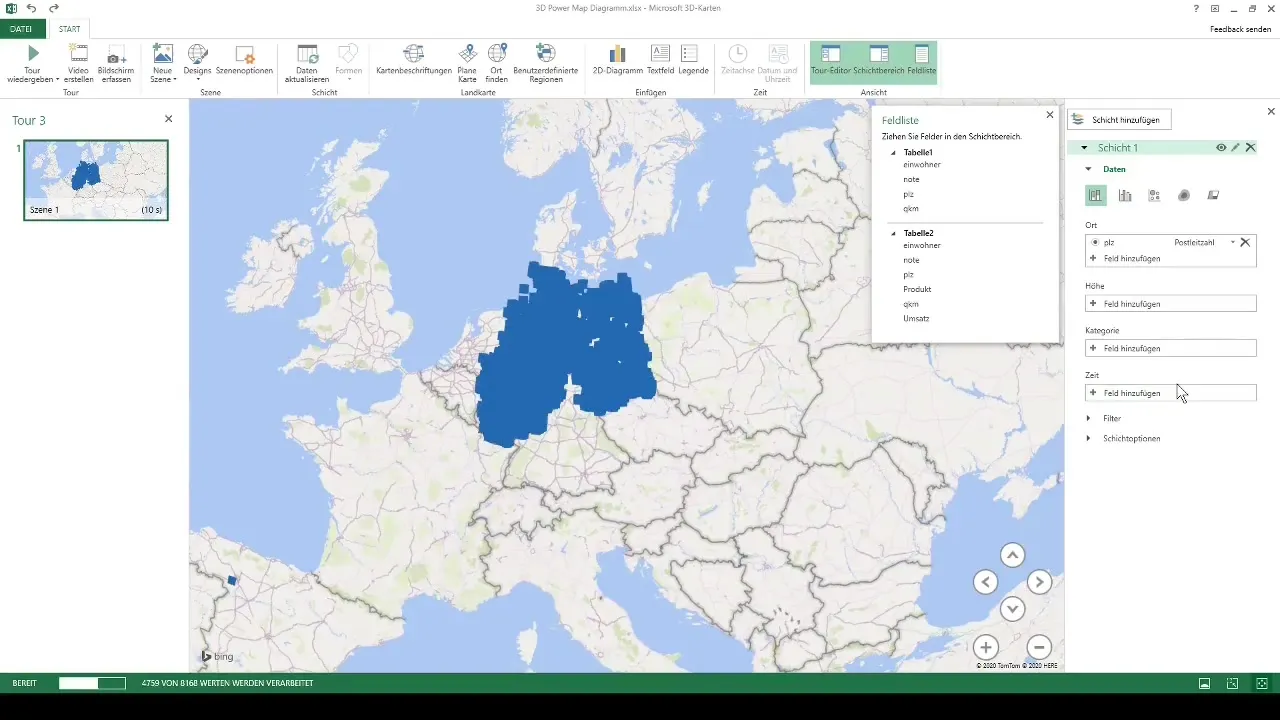Viewport: 1280px width, 720px height.
Task: Open Ort finden location search
Action: pos(497,63)
